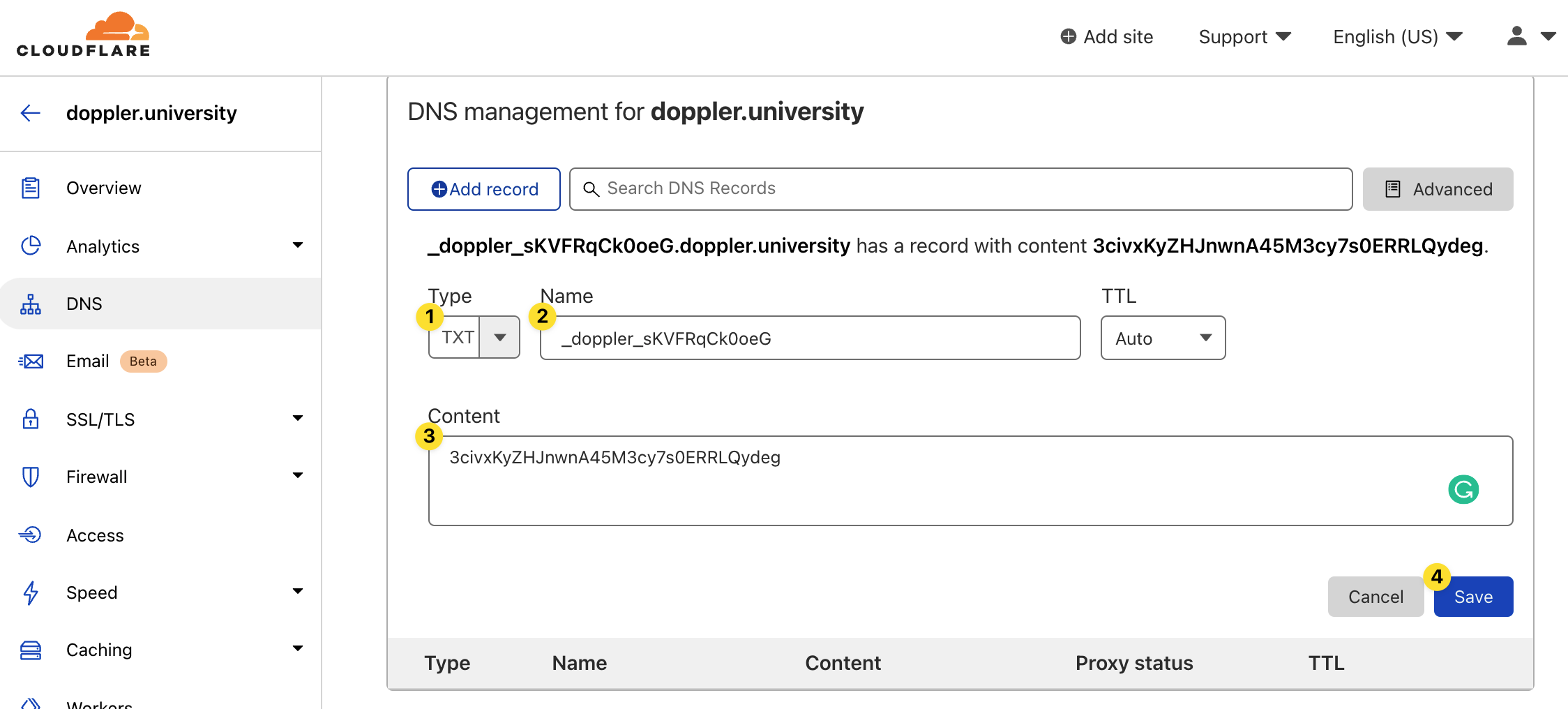
Task: Click the list icon on Advanced button
Action: click(x=1393, y=189)
